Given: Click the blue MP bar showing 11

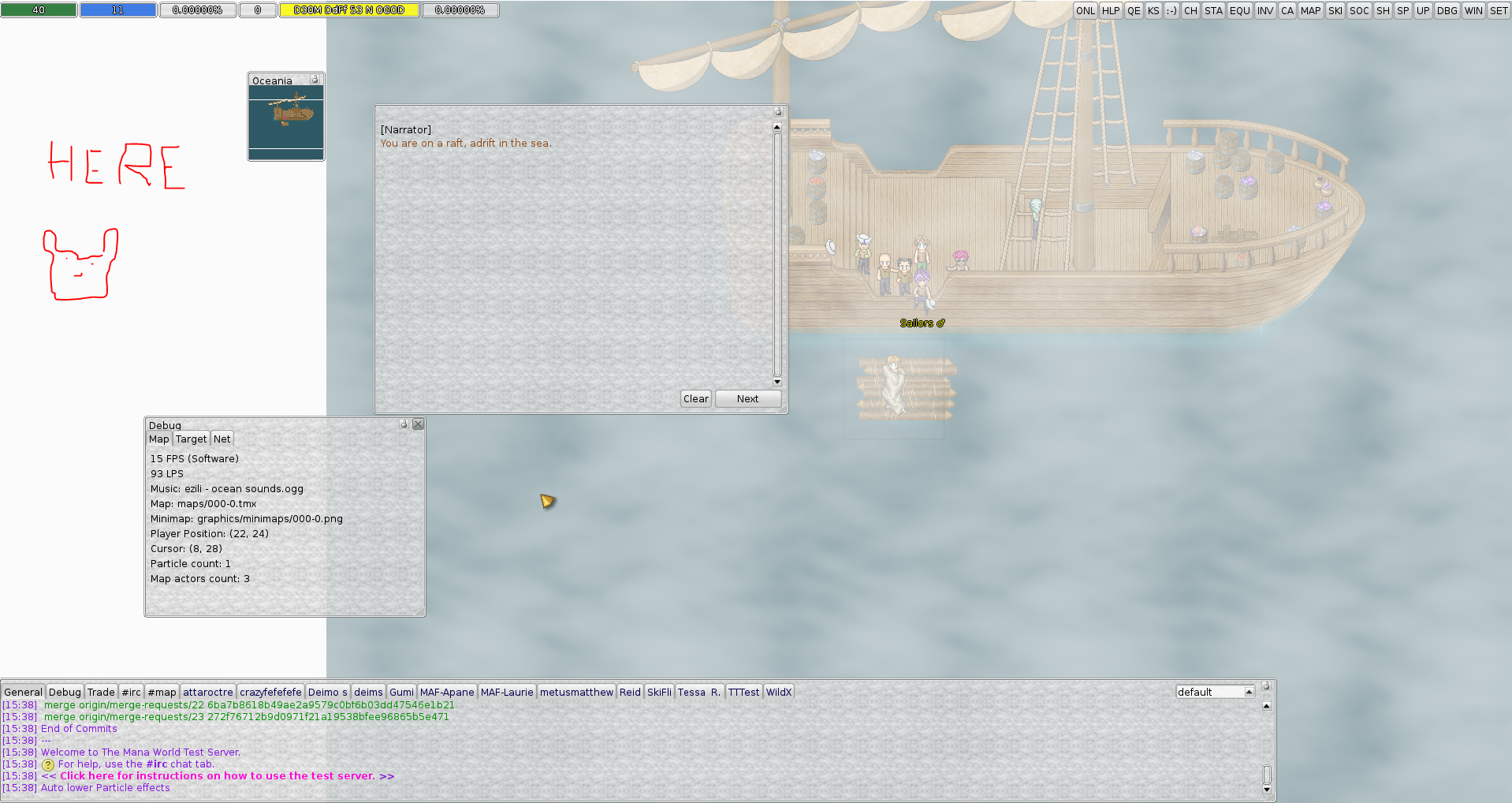Looking at the screenshot, I should (117, 10).
